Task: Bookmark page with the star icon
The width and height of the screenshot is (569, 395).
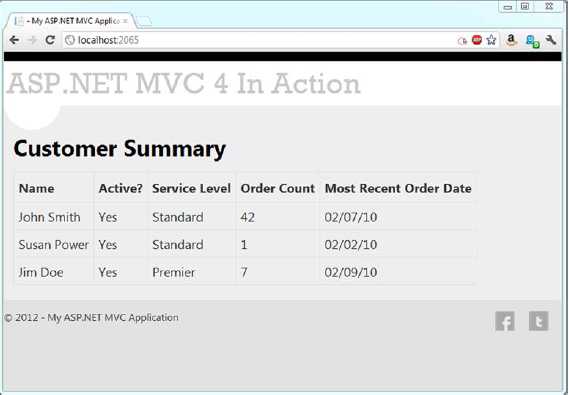Action: tap(491, 40)
